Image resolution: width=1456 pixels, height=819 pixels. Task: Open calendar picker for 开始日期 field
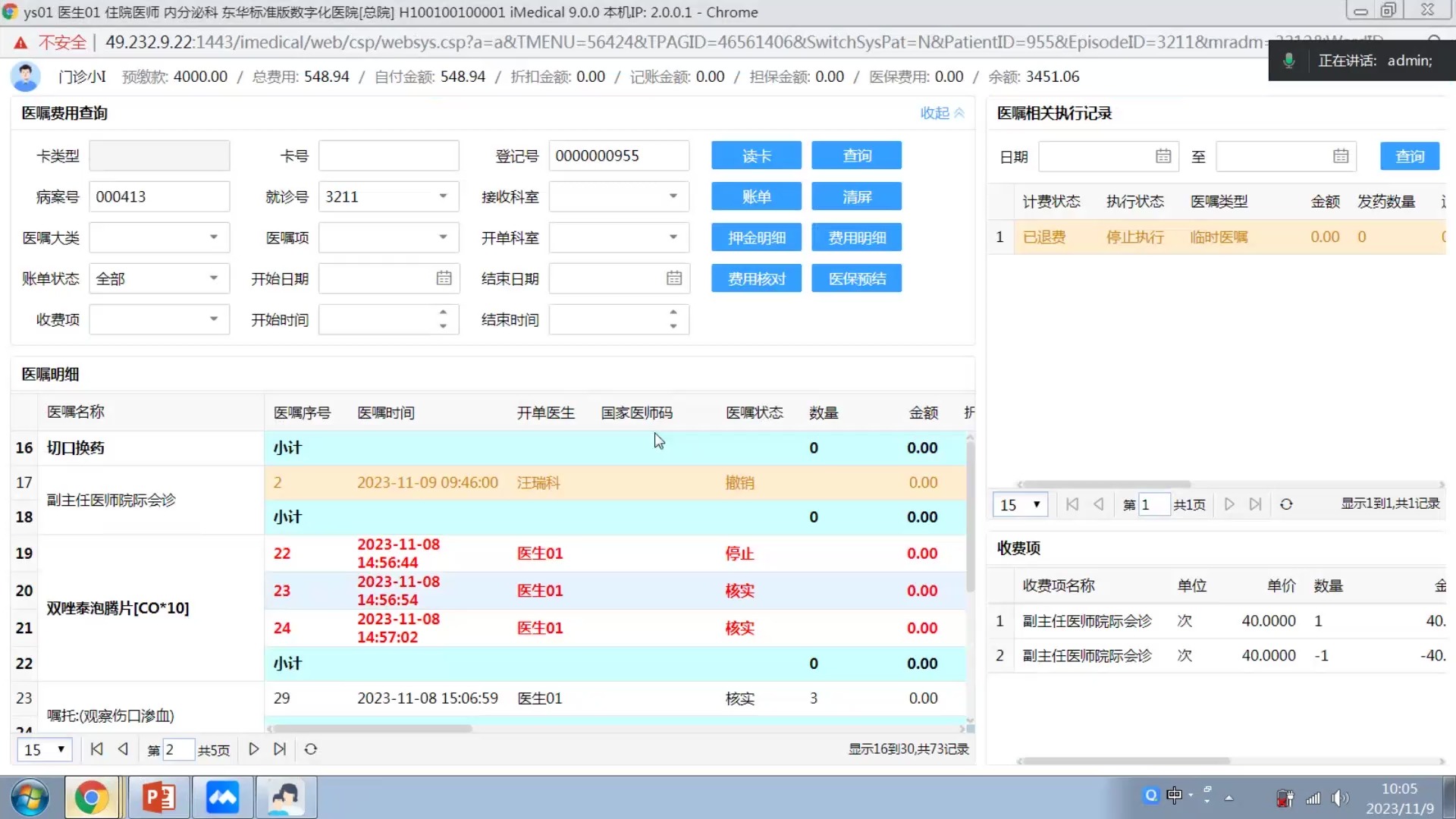(444, 278)
